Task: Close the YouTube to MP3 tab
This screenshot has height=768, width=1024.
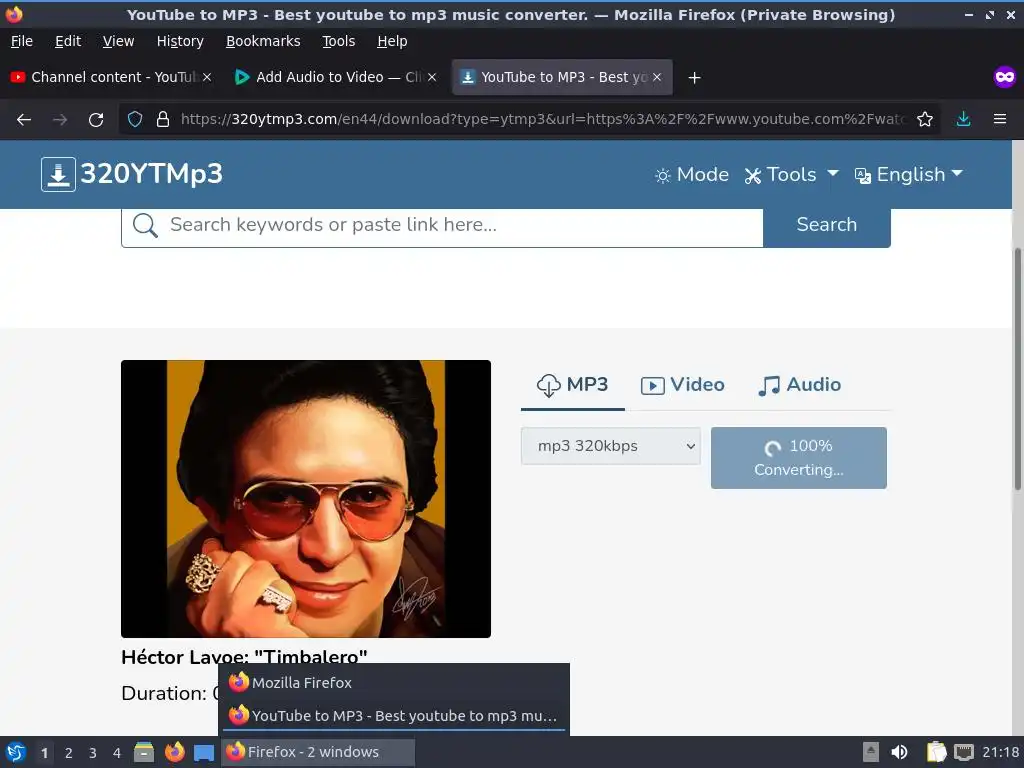Action: 657,77
